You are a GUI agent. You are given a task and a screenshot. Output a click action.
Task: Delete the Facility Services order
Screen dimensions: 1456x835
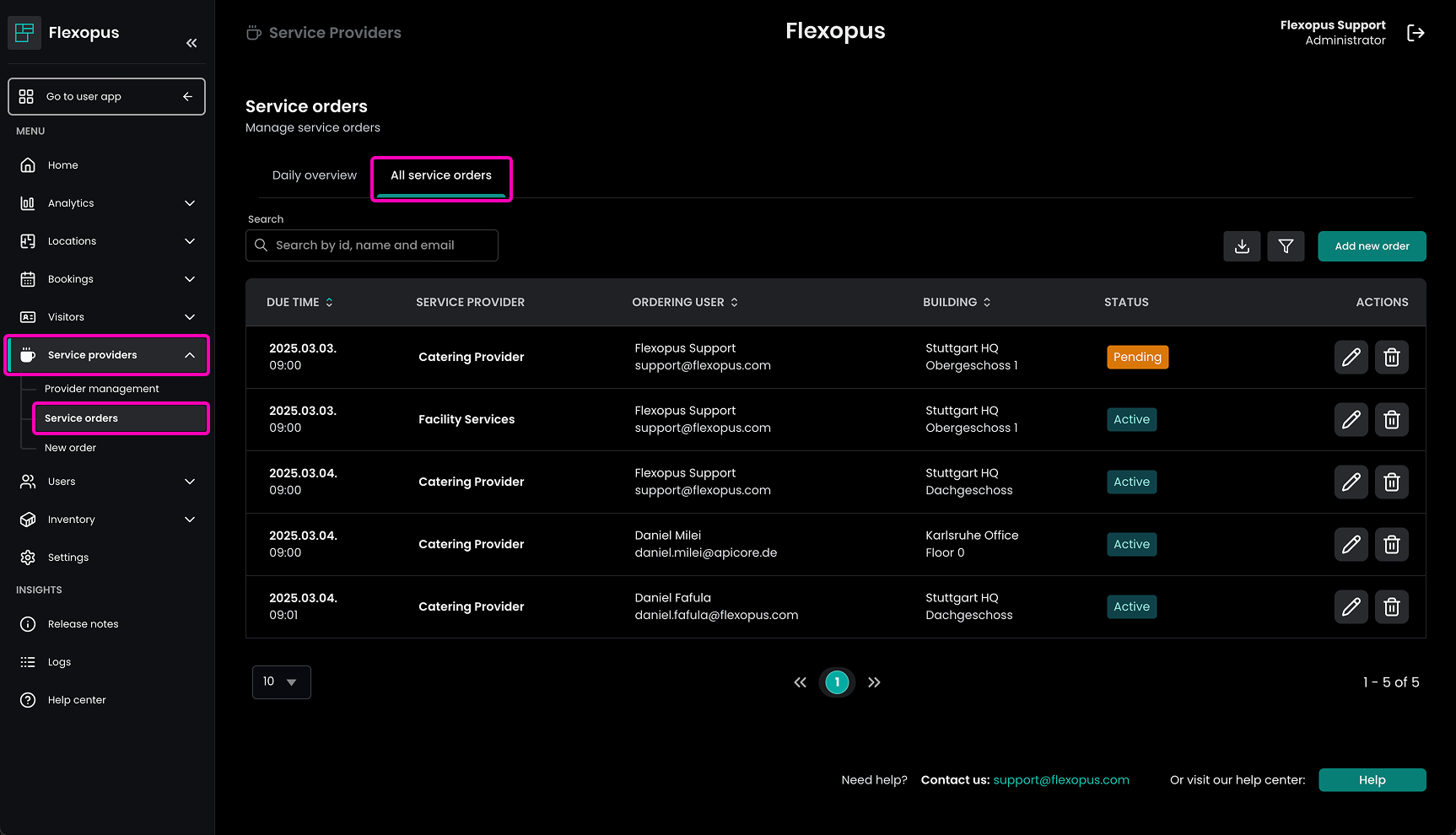[x=1391, y=420]
